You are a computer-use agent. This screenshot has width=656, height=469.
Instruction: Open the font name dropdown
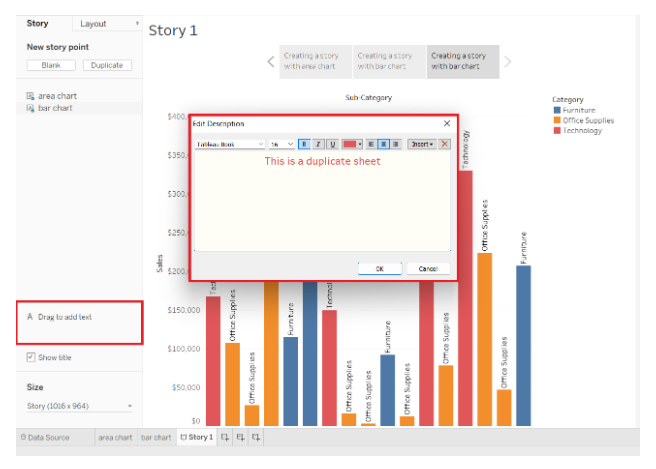click(229, 144)
